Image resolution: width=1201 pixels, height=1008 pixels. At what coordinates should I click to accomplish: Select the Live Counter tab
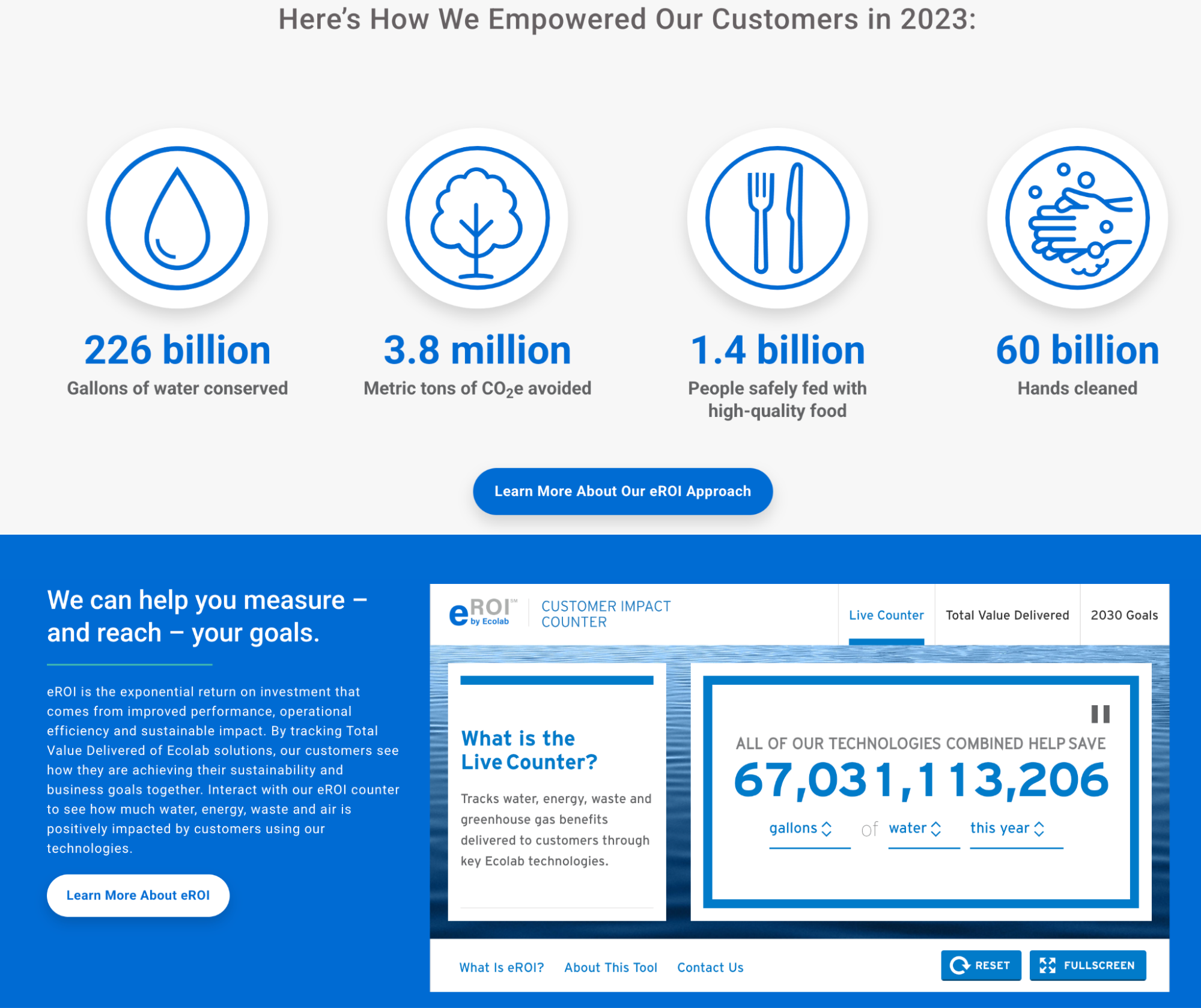click(886, 615)
